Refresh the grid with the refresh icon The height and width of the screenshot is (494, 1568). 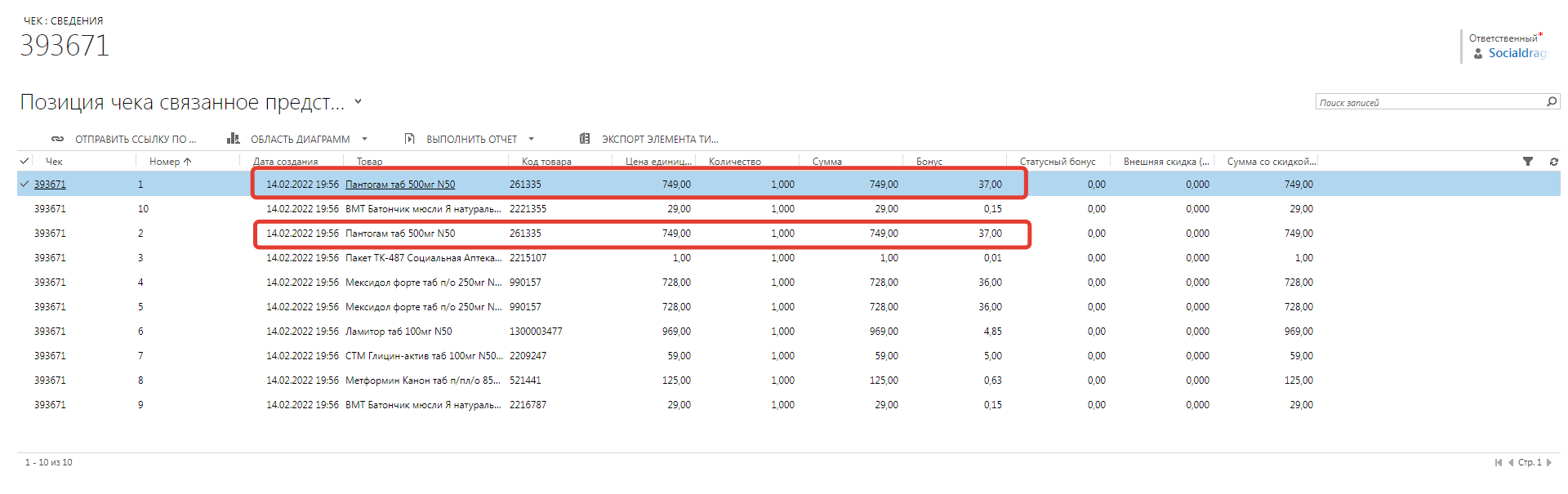click(1554, 162)
